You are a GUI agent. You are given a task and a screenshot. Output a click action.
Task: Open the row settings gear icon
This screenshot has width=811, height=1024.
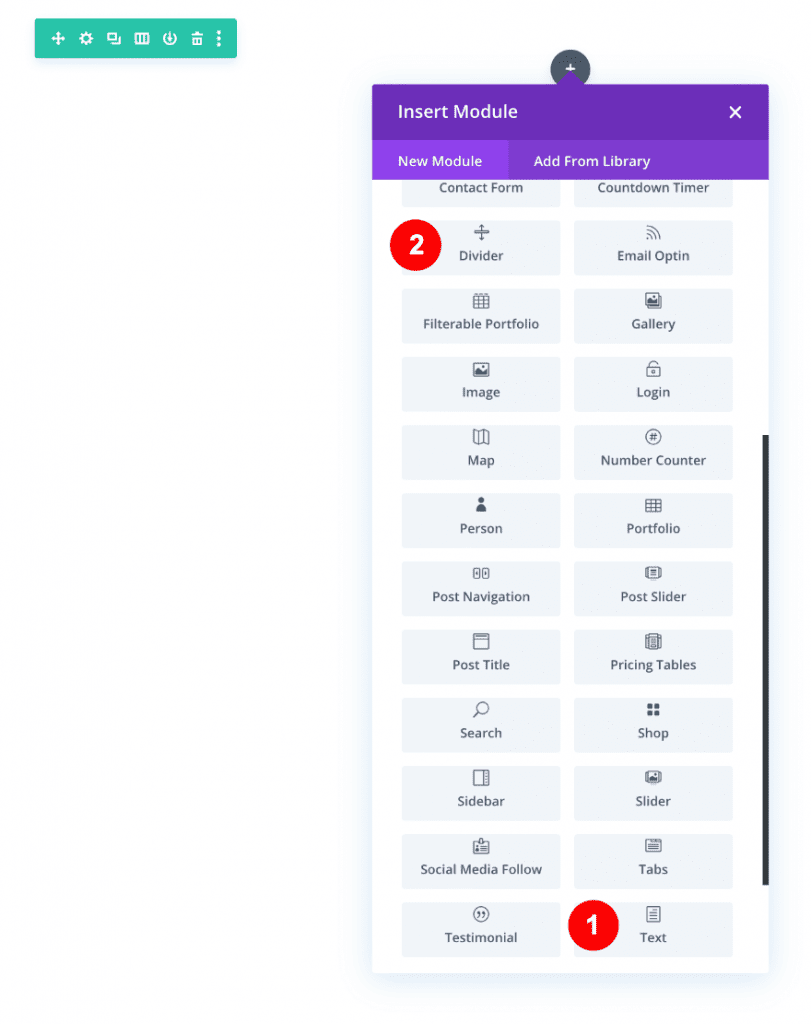tap(86, 38)
